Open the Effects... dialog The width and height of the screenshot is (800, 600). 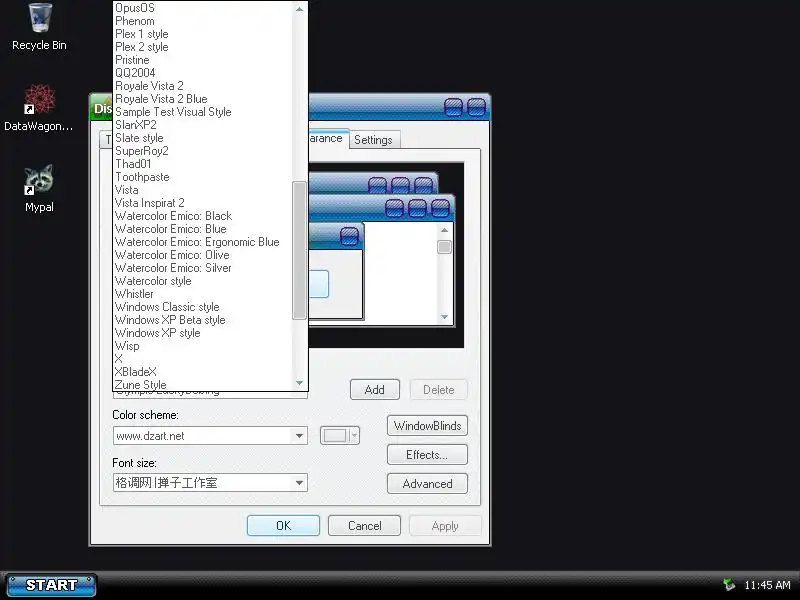(x=428, y=455)
